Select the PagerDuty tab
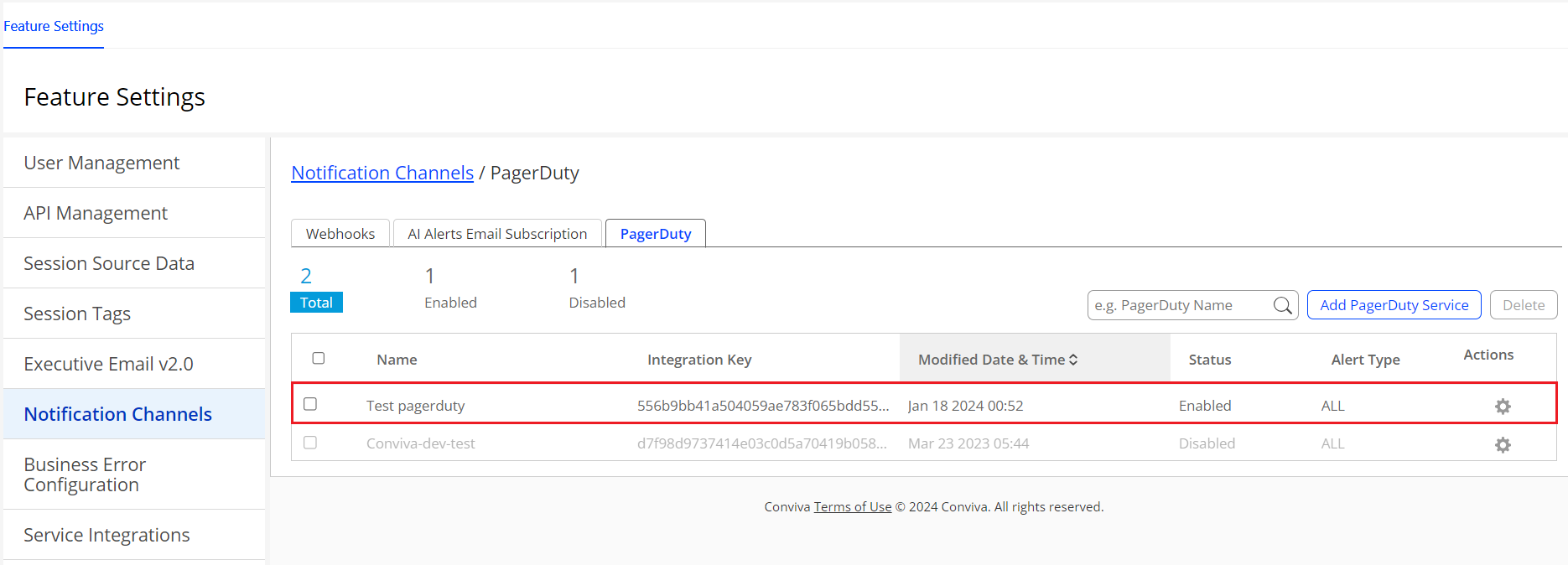The height and width of the screenshot is (565, 1568). [656, 234]
